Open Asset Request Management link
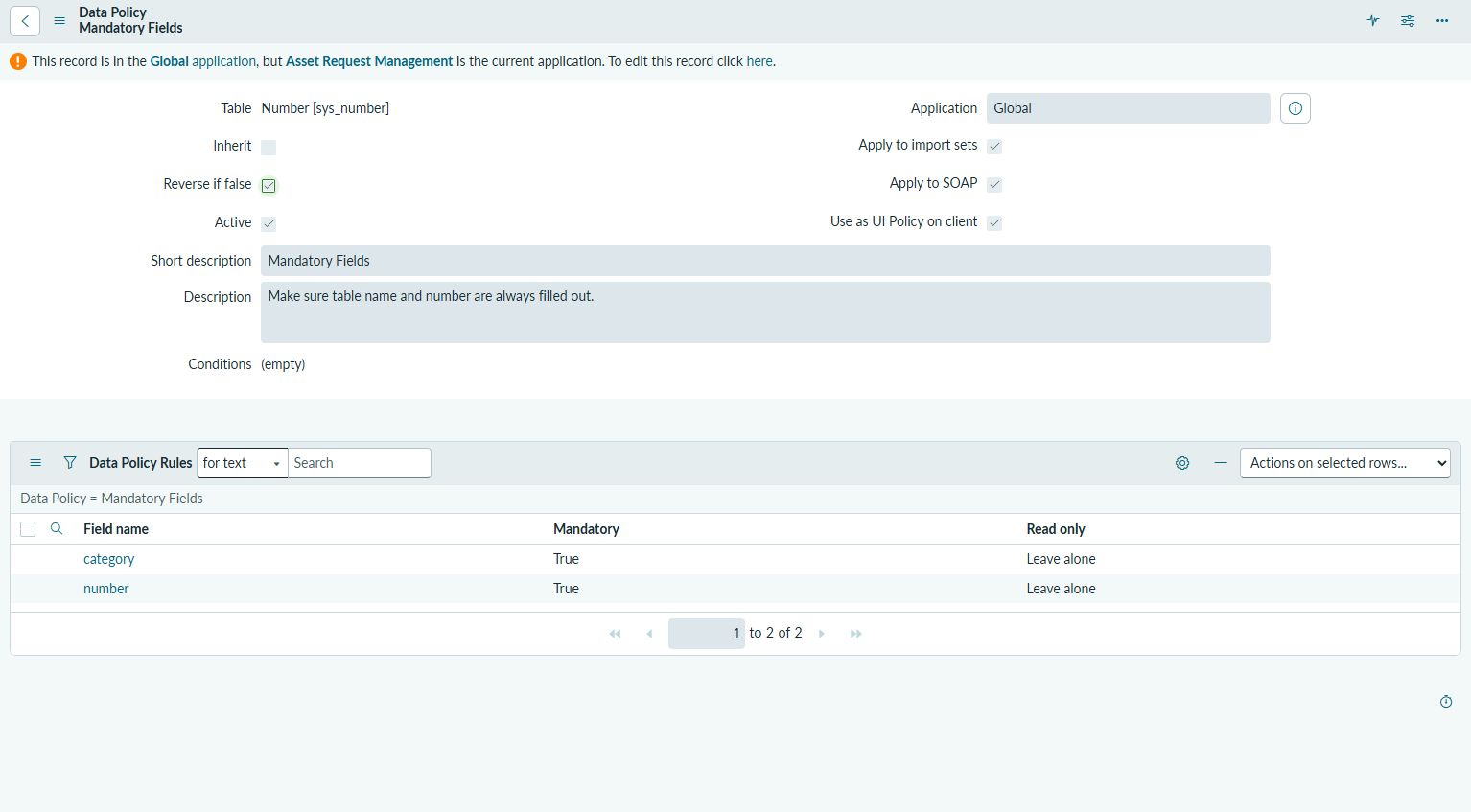The width and height of the screenshot is (1471, 812). point(369,61)
